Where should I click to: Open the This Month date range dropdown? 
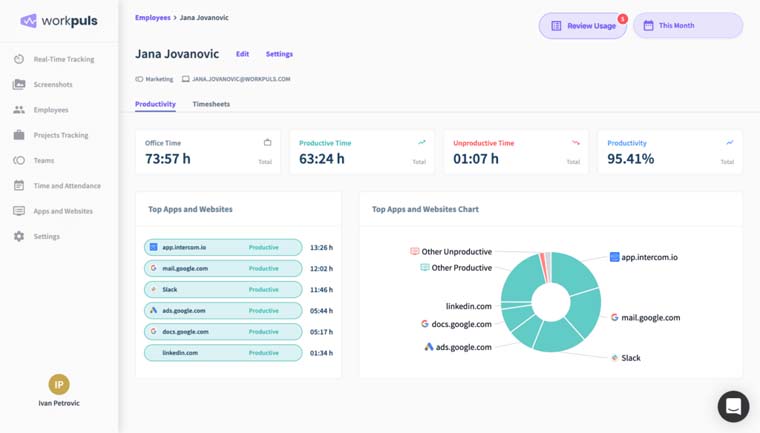[x=688, y=26]
